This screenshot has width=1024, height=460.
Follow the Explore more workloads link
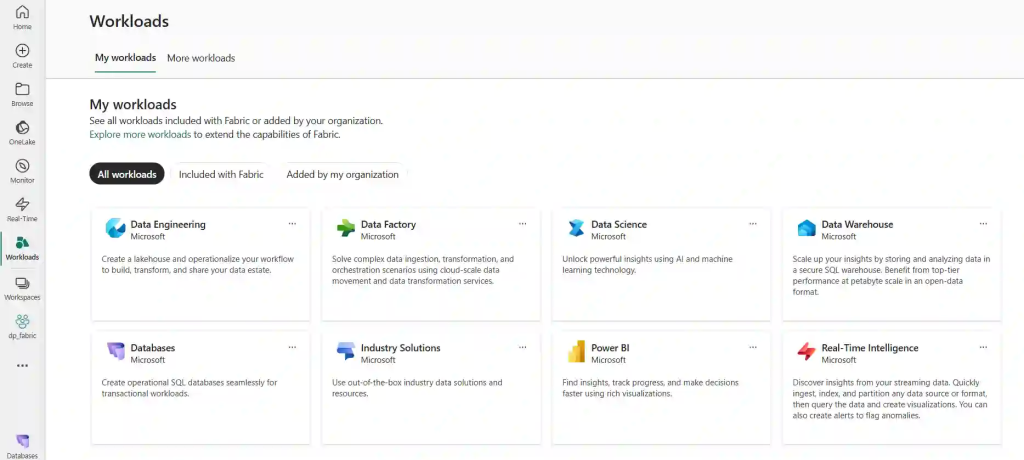point(140,135)
